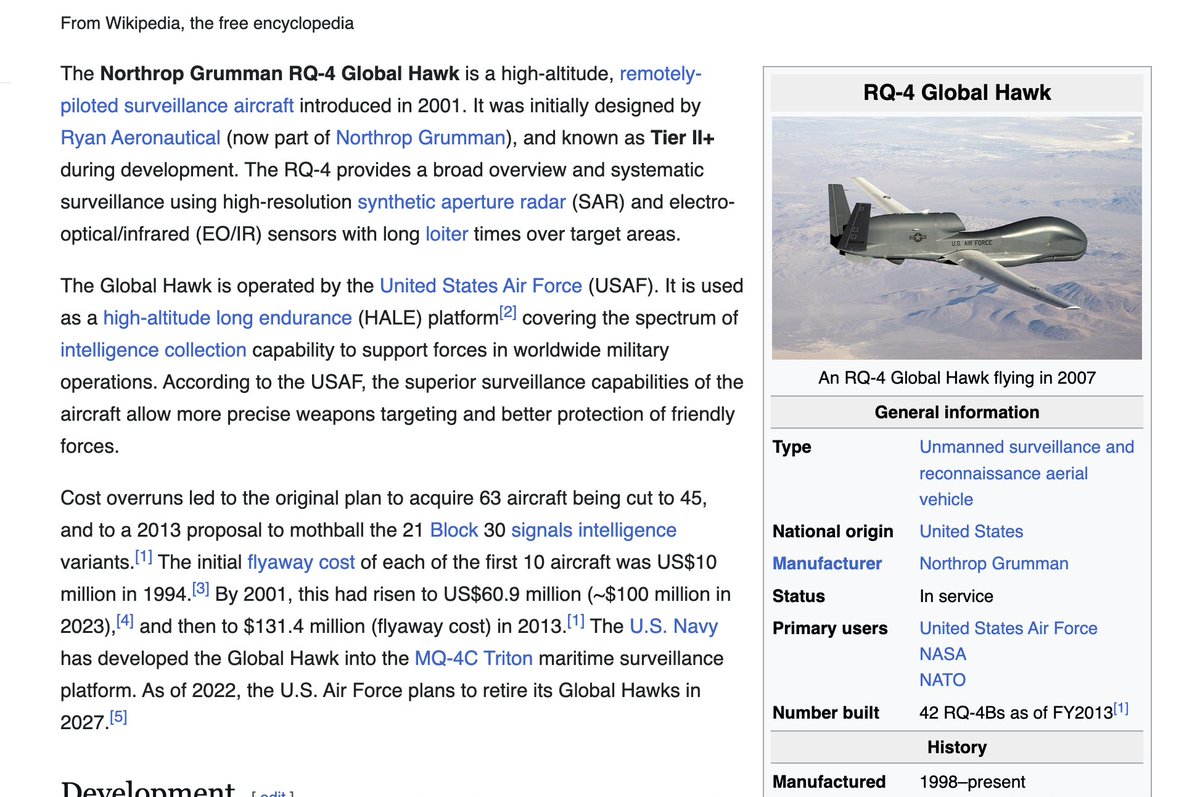Click the 'Type' infobox label
This screenshot has height=797, width=1200.
(792, 447)
